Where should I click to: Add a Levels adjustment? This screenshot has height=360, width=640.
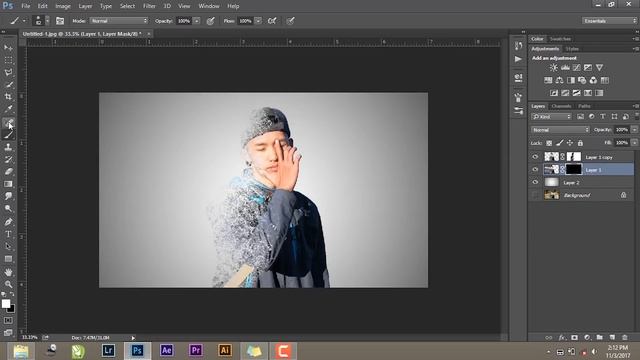(x=565, y=68)
